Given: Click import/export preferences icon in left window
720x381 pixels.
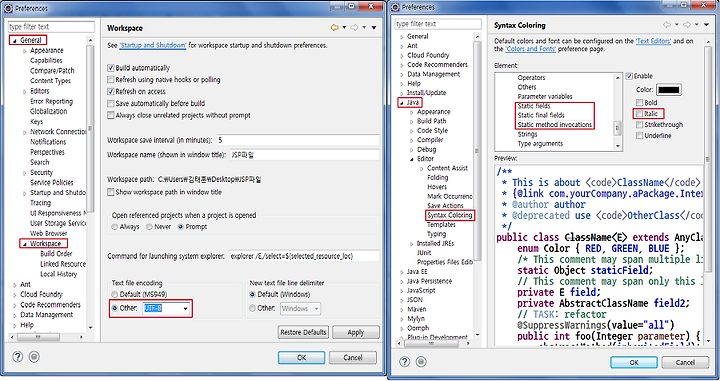Looking at the screenshot, I should point(34,357).
